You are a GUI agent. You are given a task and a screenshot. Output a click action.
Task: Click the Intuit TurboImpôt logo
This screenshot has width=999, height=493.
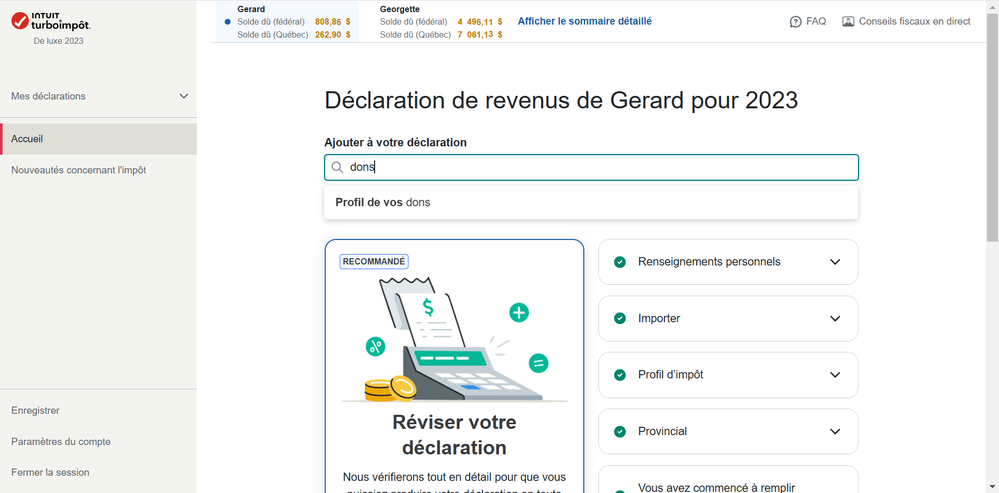coord(51,21)
